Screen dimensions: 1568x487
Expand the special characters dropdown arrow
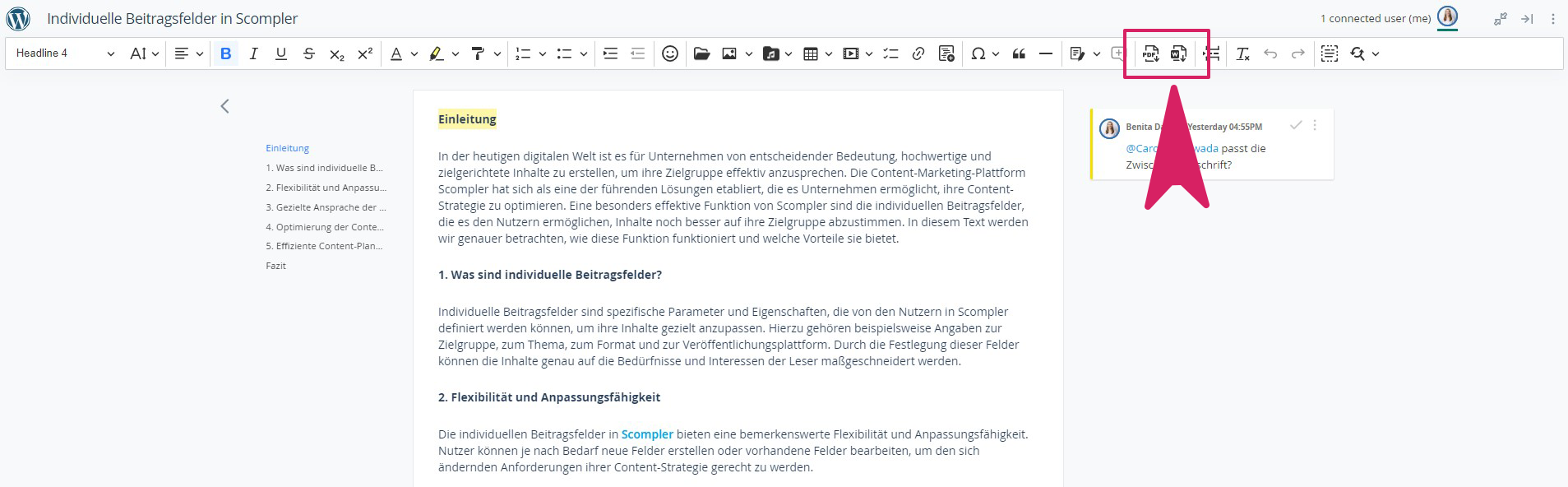click(x=996, y=54)
